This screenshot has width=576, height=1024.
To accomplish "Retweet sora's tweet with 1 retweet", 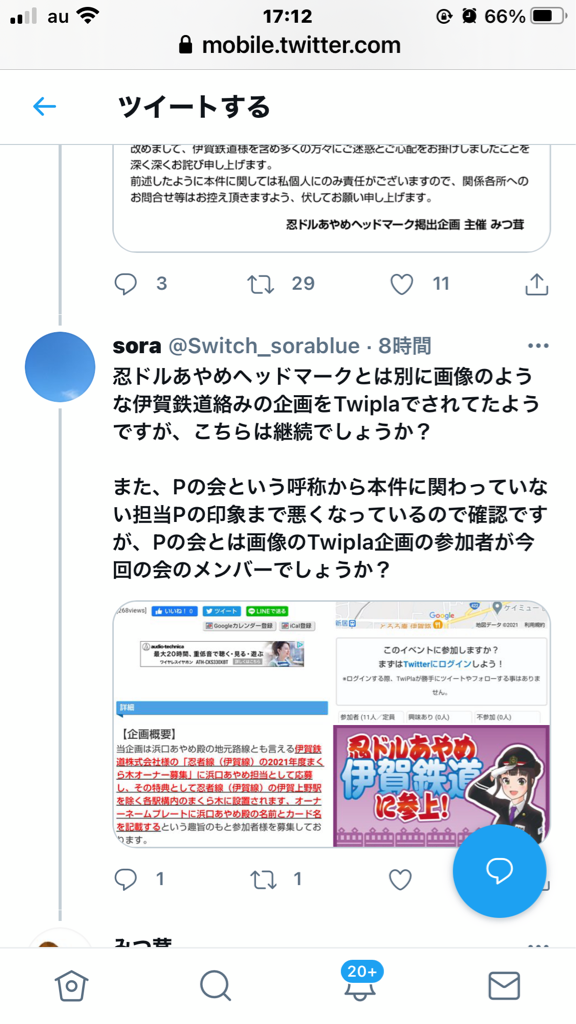I will [x=263, y=880].
